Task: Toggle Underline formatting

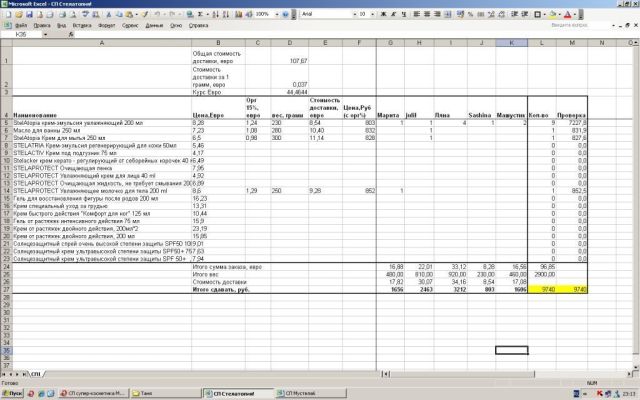Action: (x=404, y=14)
